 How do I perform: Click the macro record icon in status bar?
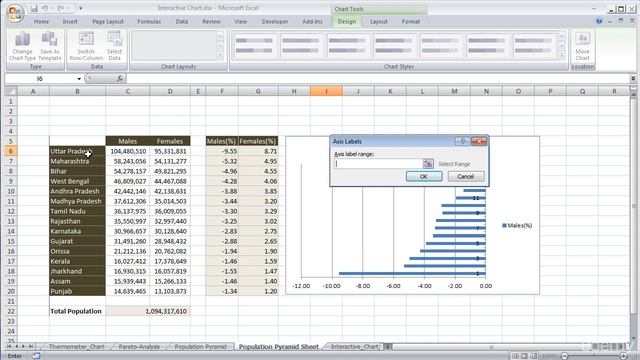coord(36,356)
